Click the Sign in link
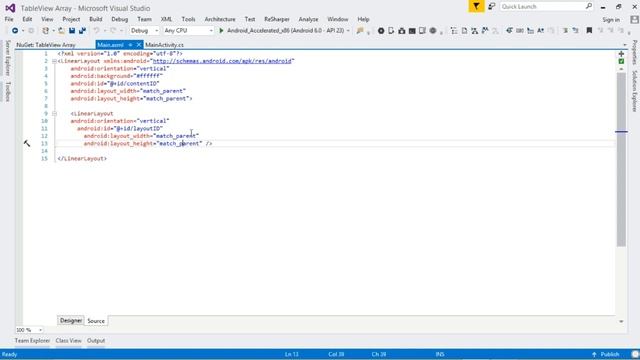 point(611,20)
